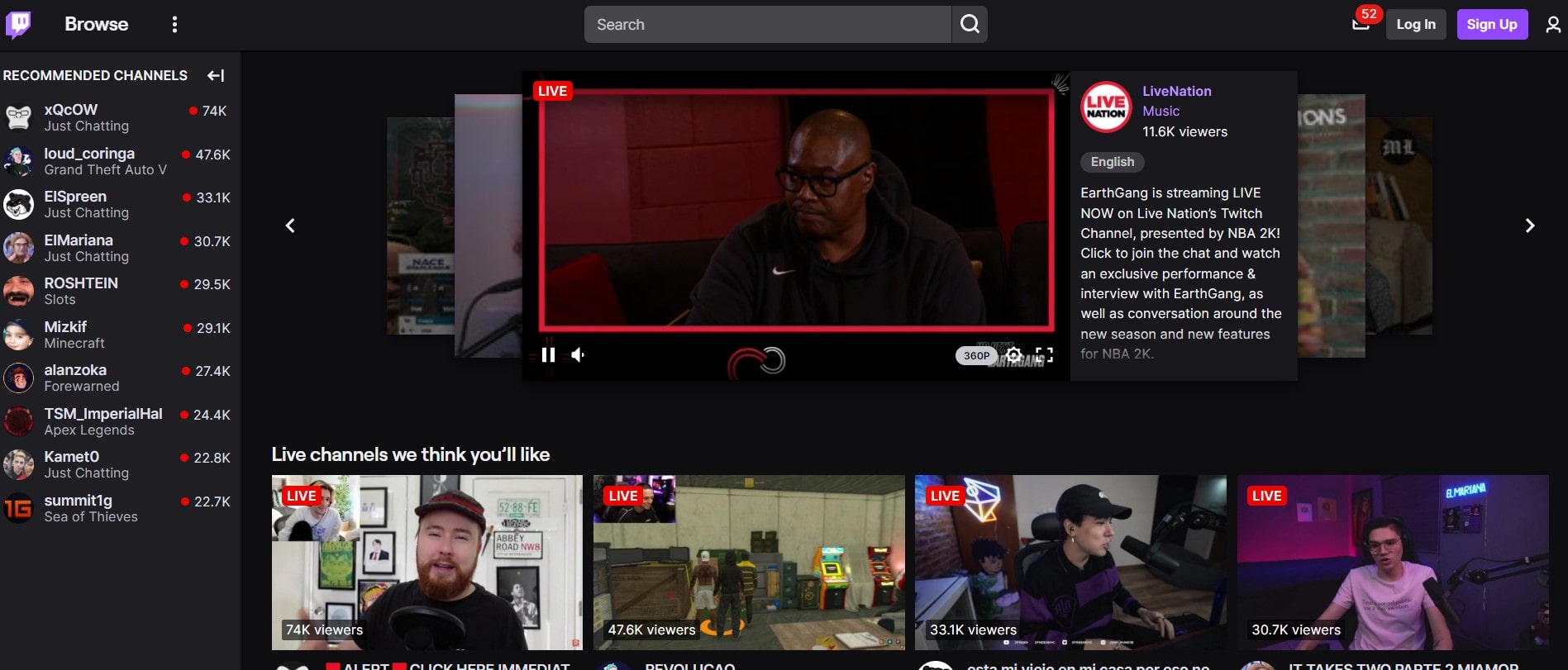Open Kamet0 channel in sidebar
Image resolution: width=1568 pixels, height=670 pixels.
point(120,464)
